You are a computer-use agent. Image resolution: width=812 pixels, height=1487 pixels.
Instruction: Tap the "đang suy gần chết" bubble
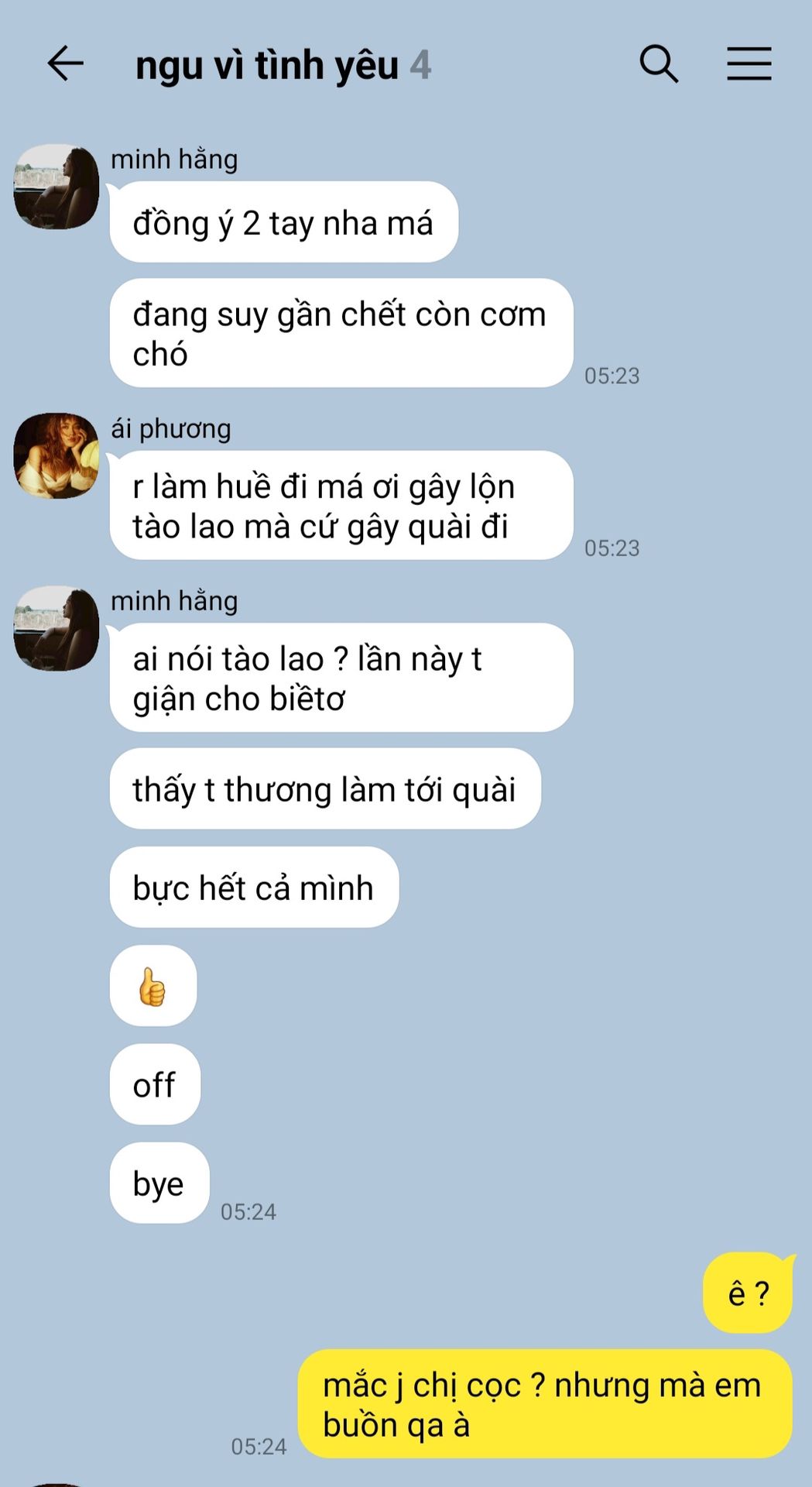coord(341,333)
